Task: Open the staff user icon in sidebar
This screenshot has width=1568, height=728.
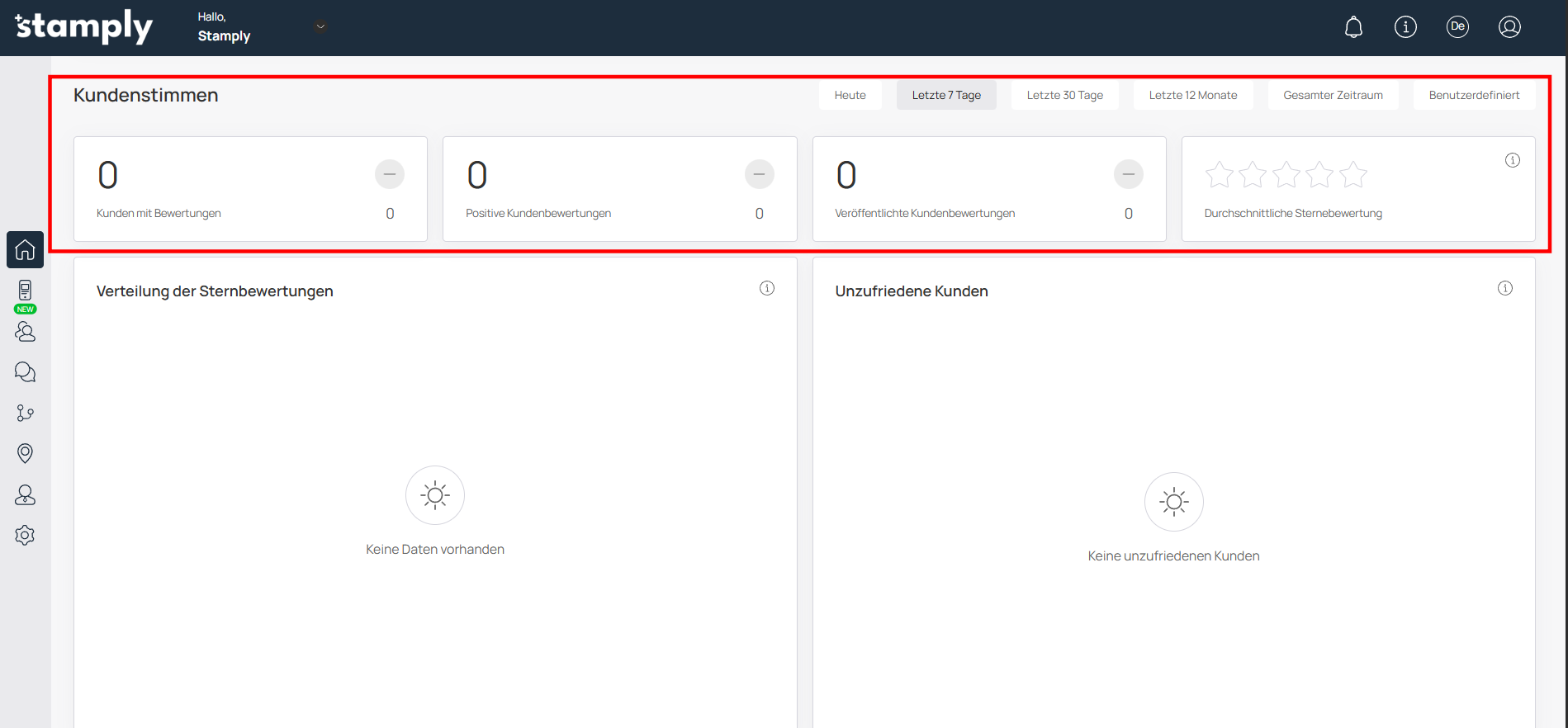Action: [x=25, y=494]
